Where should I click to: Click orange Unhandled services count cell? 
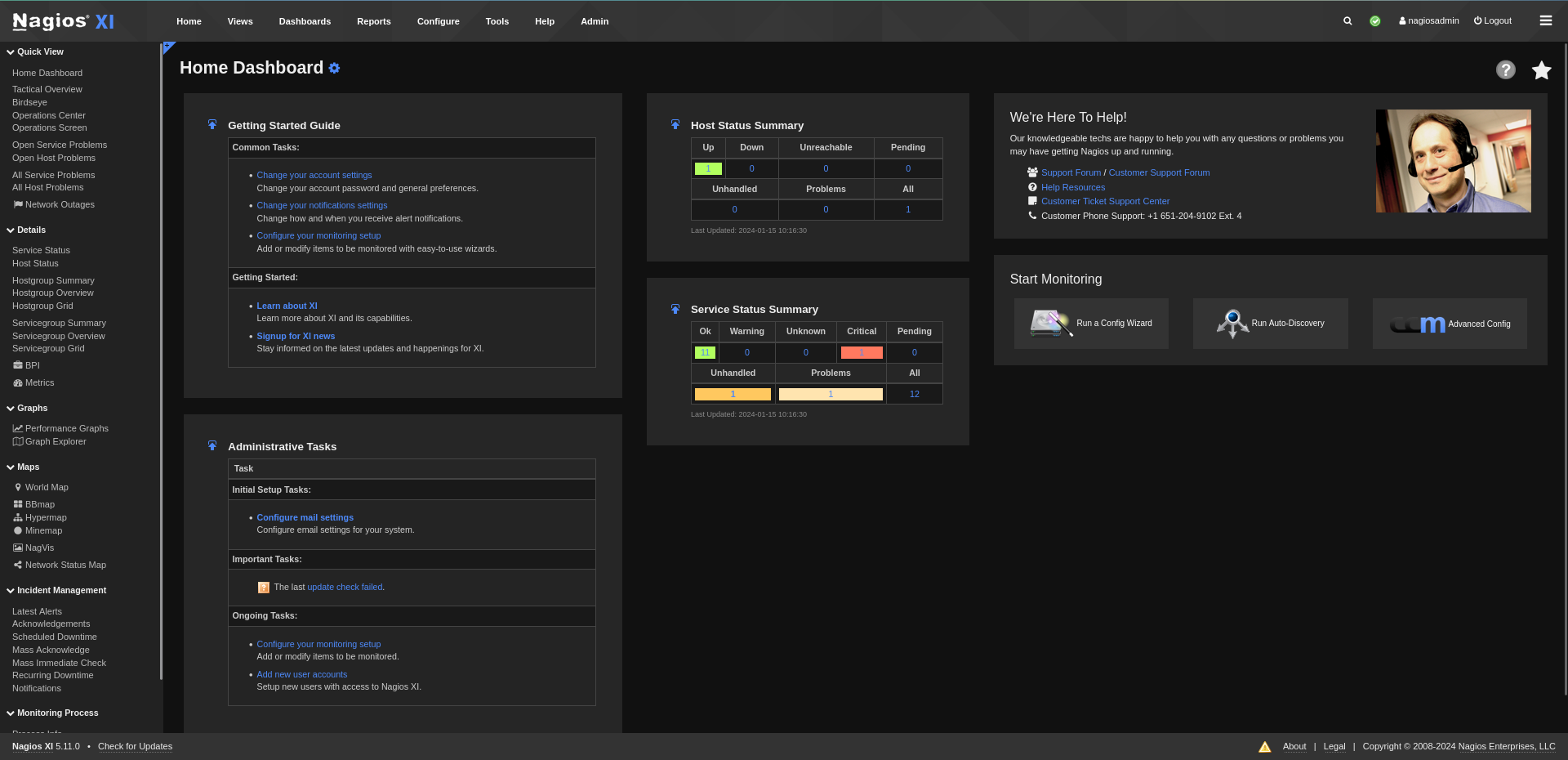[x=733, y=395]
